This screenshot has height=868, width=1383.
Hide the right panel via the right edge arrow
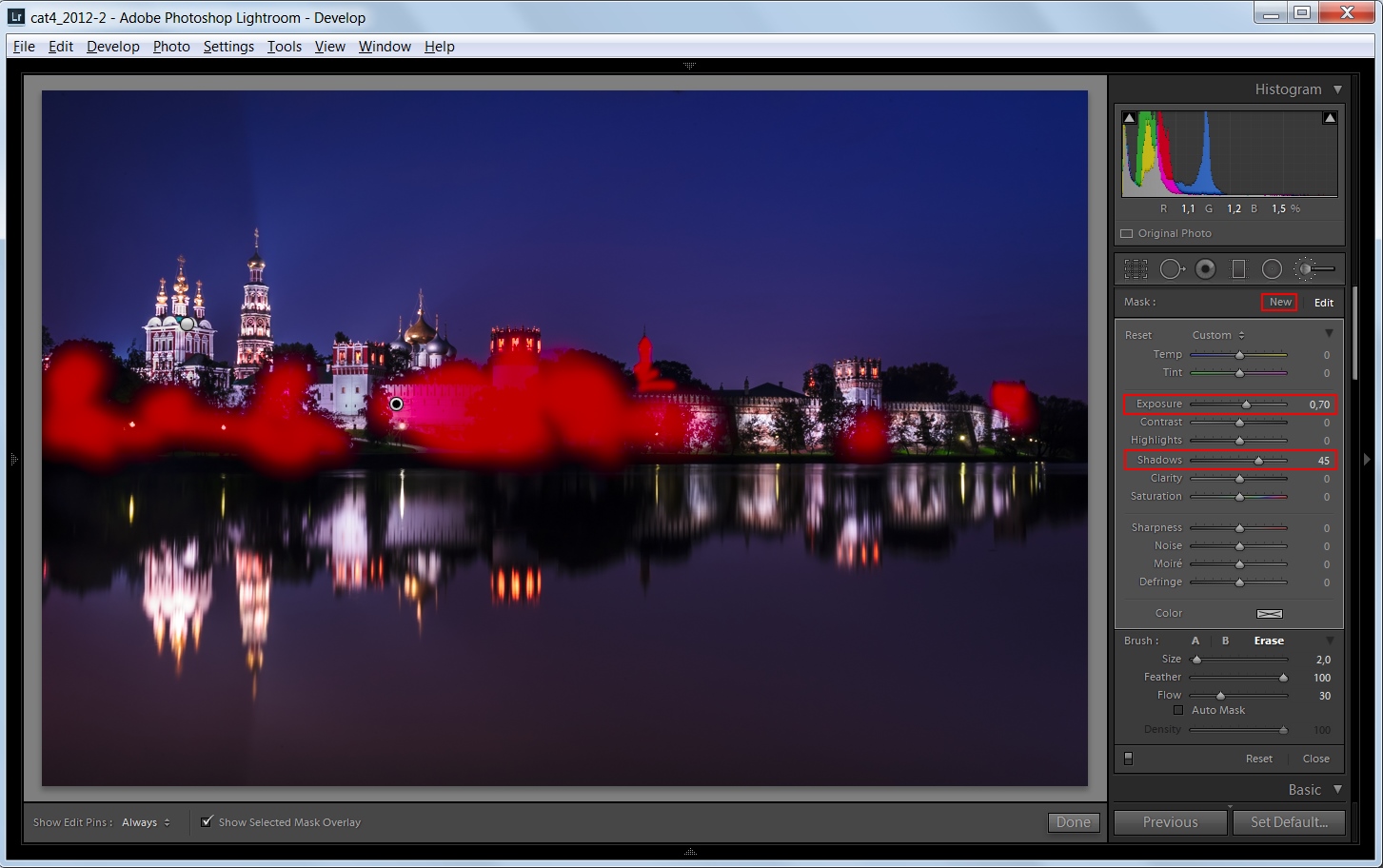[1367, 459]
